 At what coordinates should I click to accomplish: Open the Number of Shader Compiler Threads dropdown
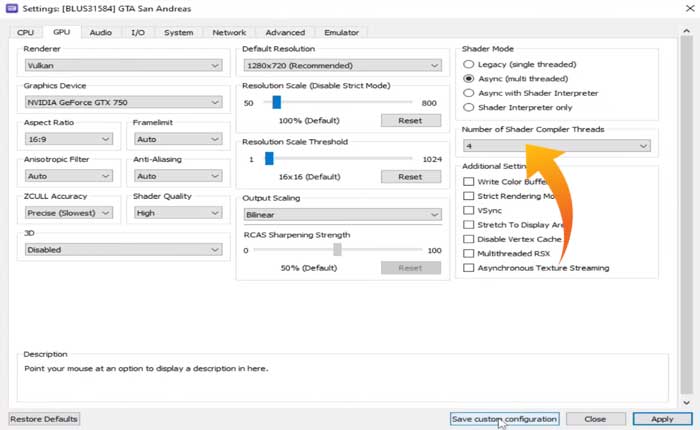[x=556, y=146]
